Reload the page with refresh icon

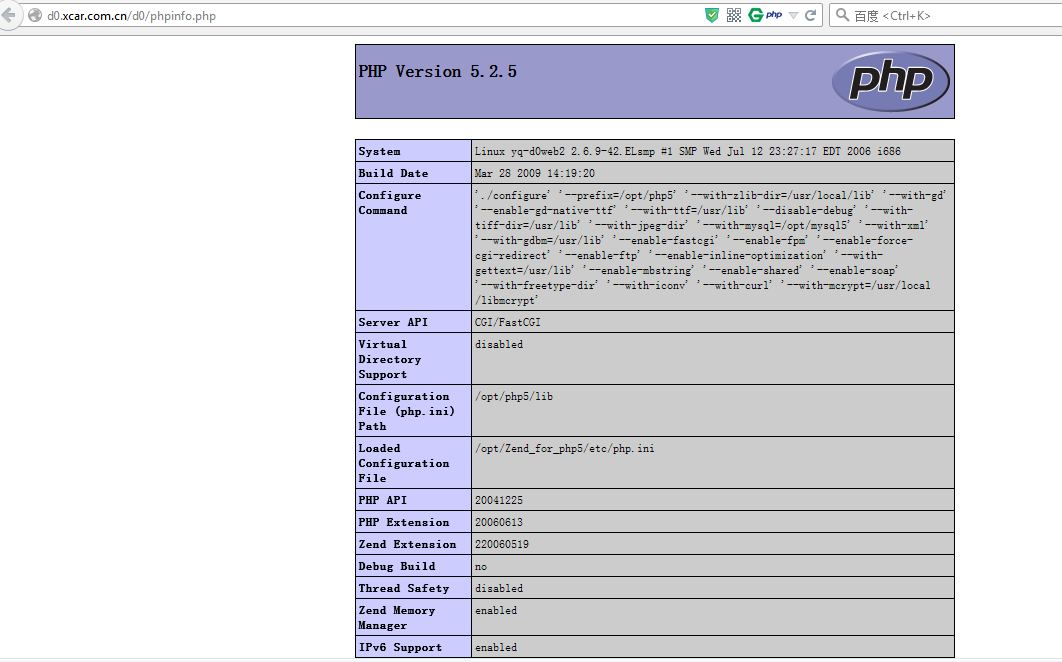810,15
